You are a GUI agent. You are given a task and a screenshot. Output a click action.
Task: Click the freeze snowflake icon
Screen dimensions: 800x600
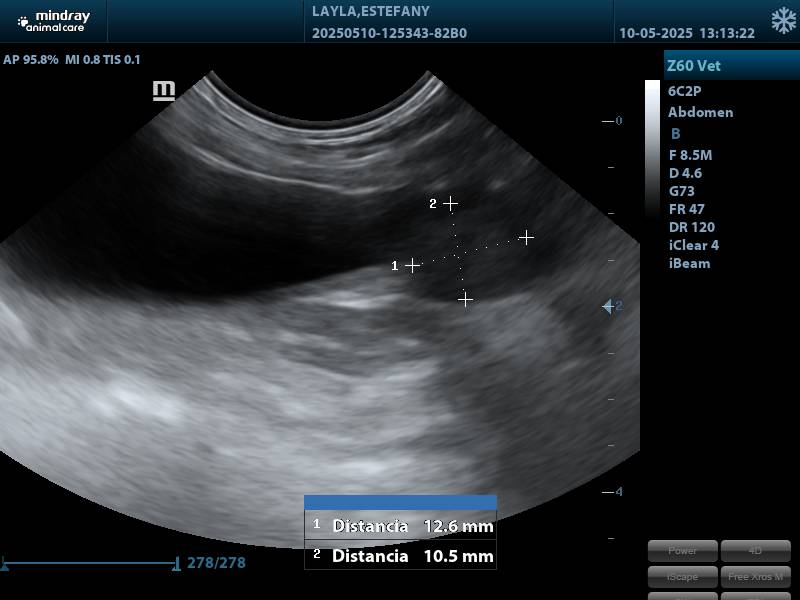tap(783, 21)
